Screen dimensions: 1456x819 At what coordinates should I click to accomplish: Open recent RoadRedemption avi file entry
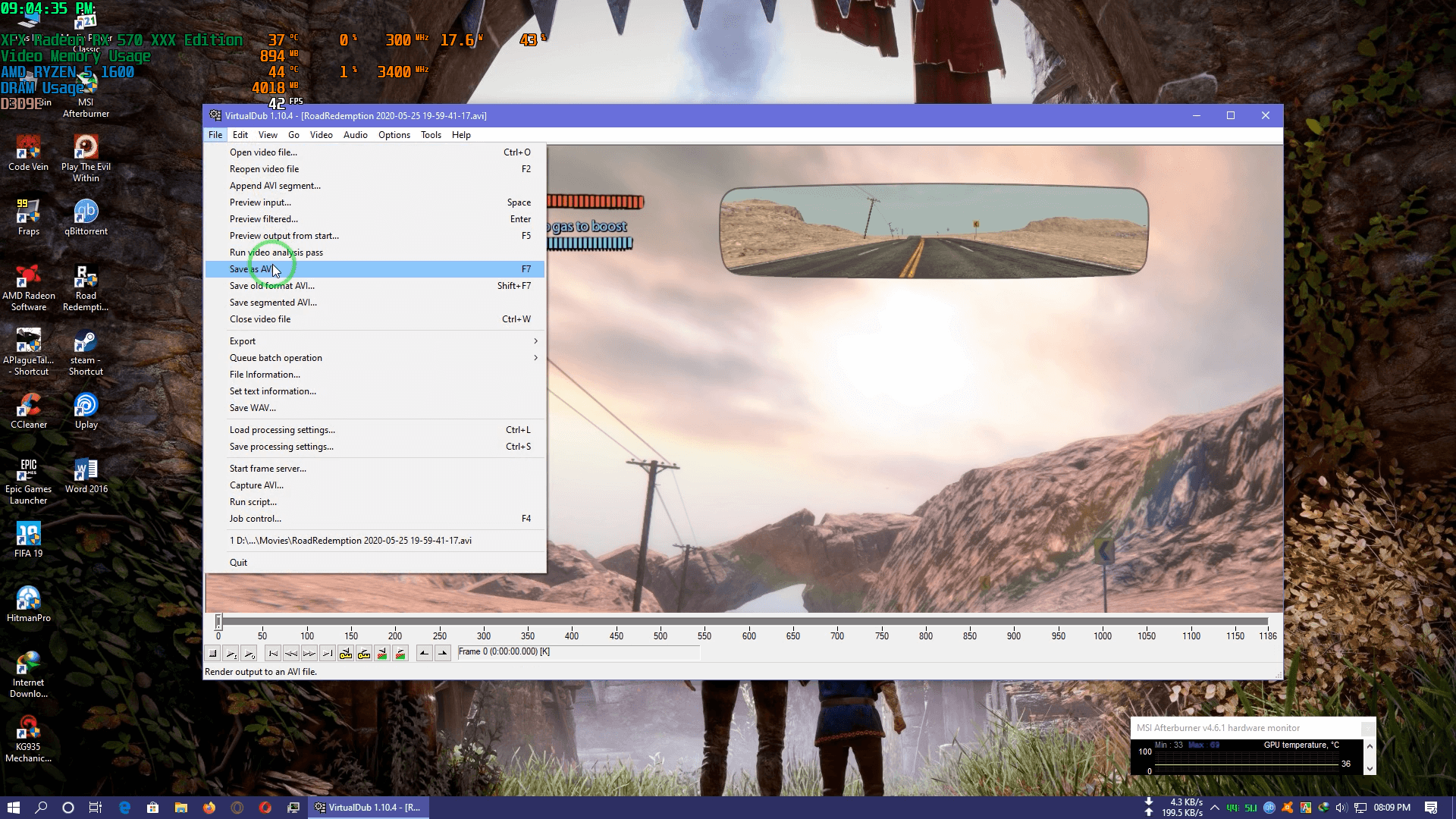click(x=375, y=541)
